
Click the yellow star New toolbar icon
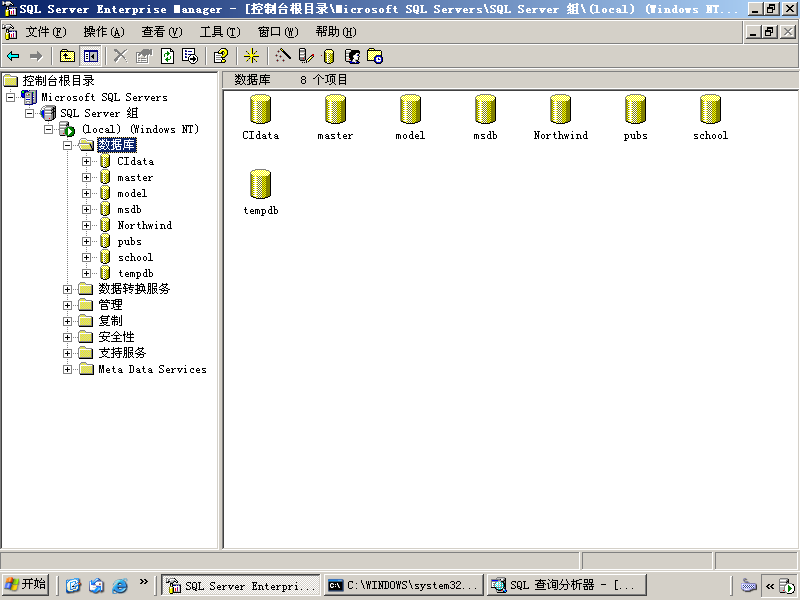(x=251, y=56)
